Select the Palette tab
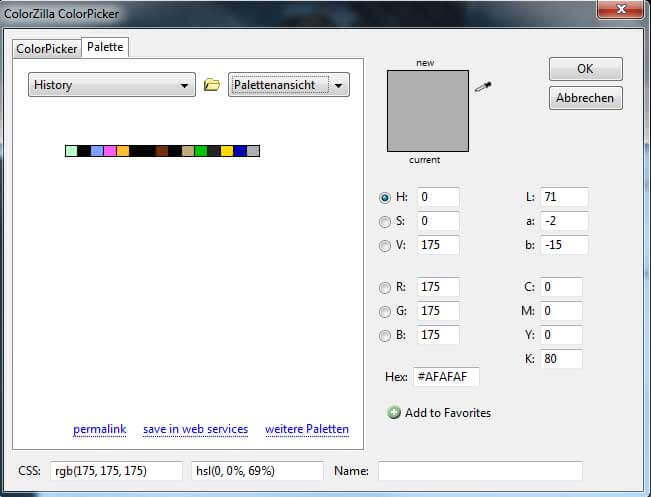 105,47
